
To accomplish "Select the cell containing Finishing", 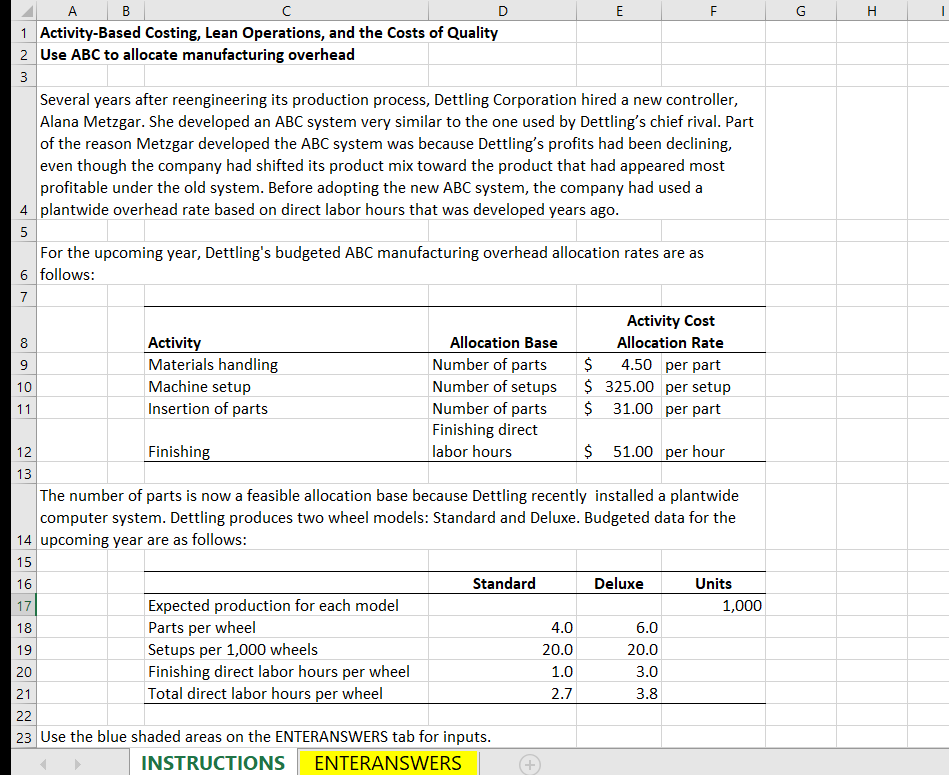I will [x=180, y=451].
